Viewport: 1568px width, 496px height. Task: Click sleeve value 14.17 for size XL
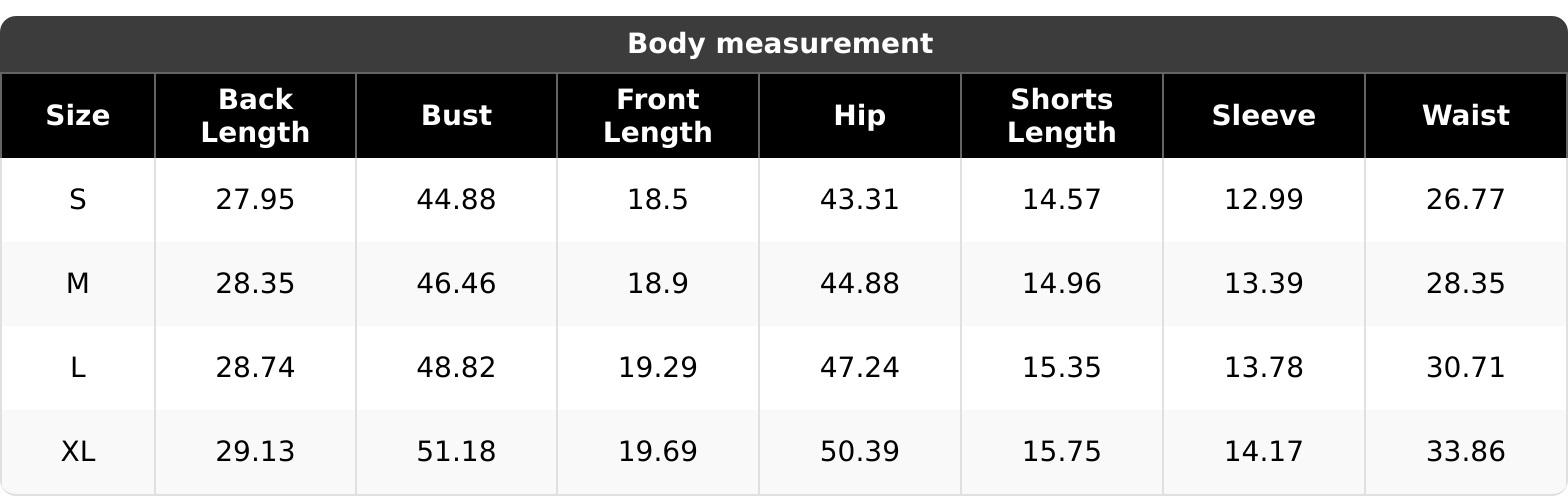[x=1263, y=452]
